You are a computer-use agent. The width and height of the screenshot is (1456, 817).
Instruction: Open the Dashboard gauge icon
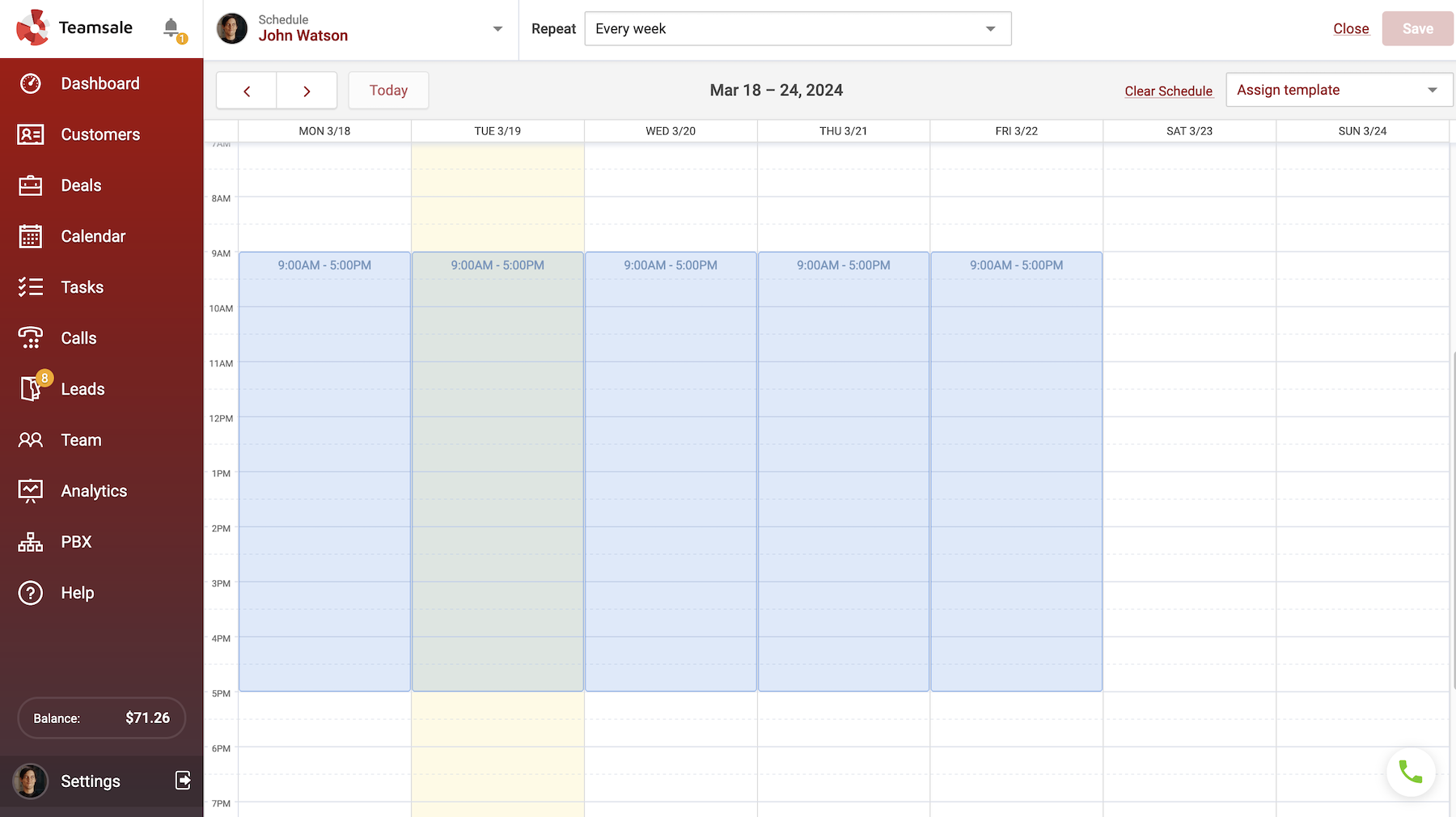click(x=31, y=83)
